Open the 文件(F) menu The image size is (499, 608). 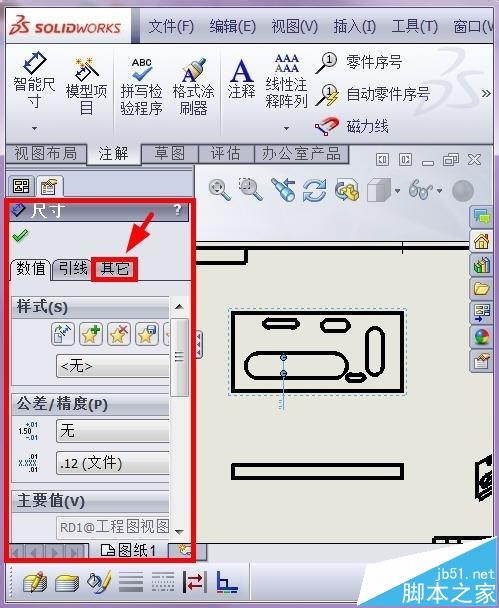(x=171, y=27)
